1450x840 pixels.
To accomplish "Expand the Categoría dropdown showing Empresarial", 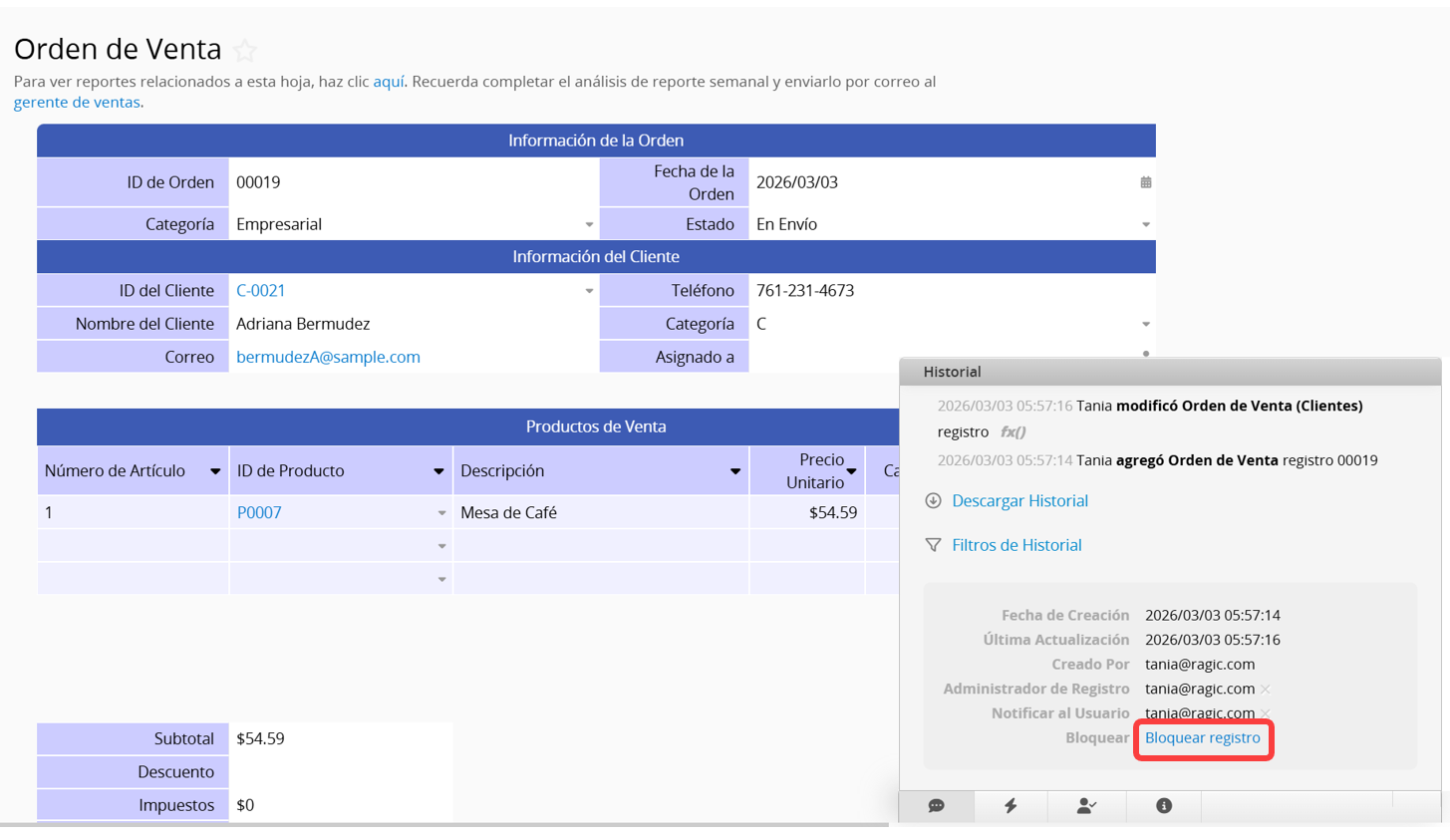I will 589,225.
